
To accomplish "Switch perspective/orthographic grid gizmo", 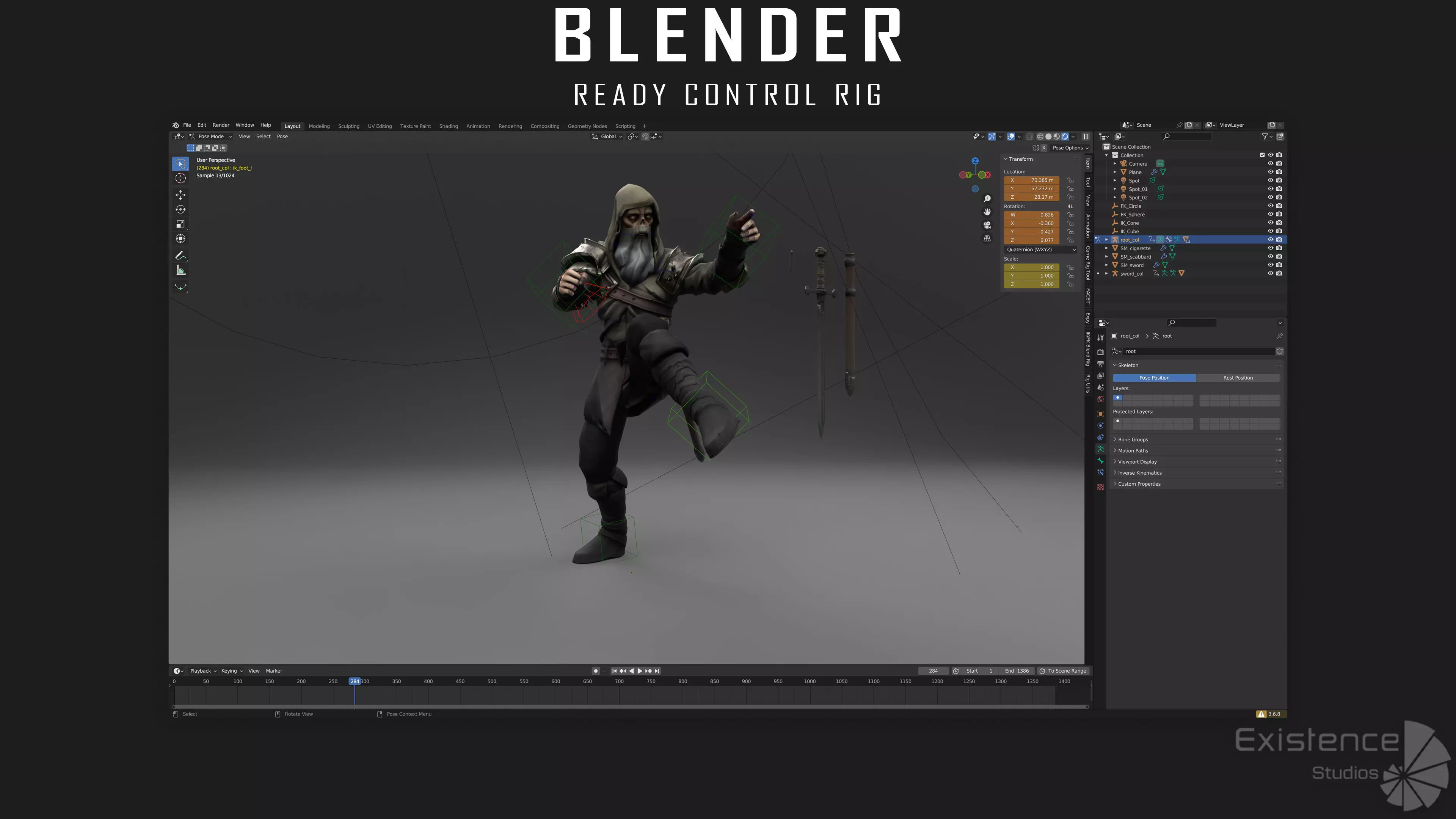I will [987, 238].
